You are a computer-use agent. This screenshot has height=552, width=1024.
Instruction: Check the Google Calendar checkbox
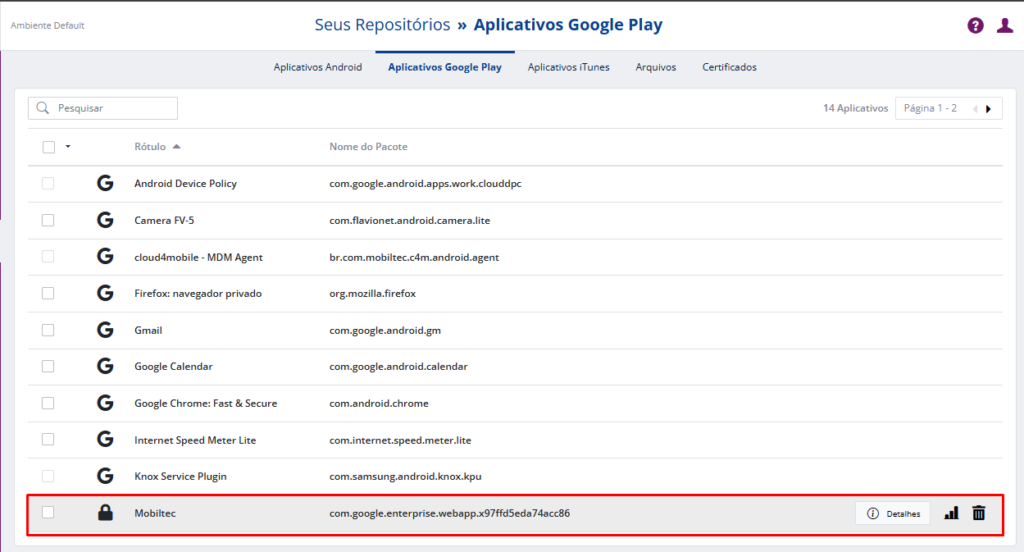[48, 366]
